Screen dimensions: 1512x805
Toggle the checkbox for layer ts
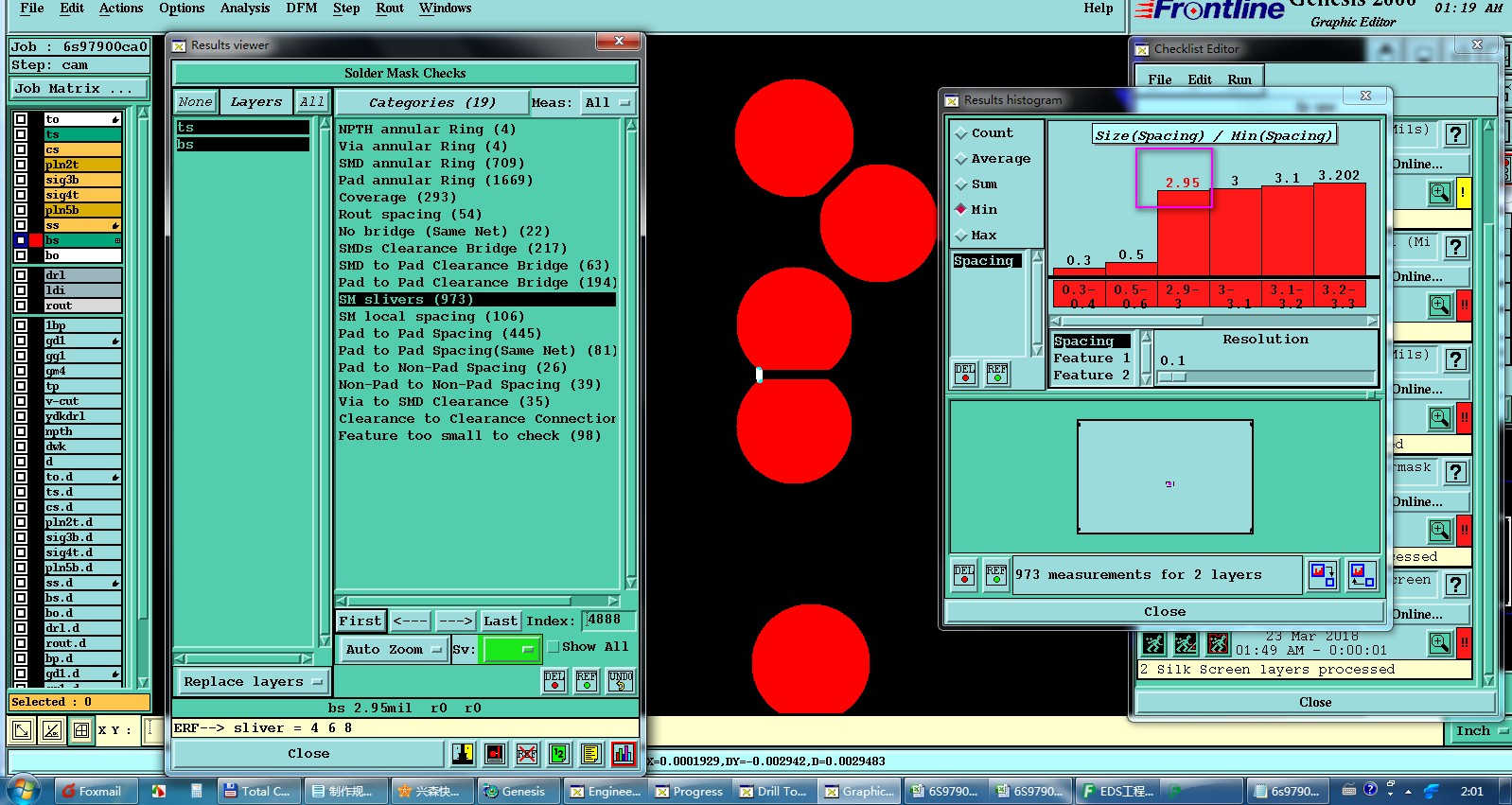tap(21, 134)
